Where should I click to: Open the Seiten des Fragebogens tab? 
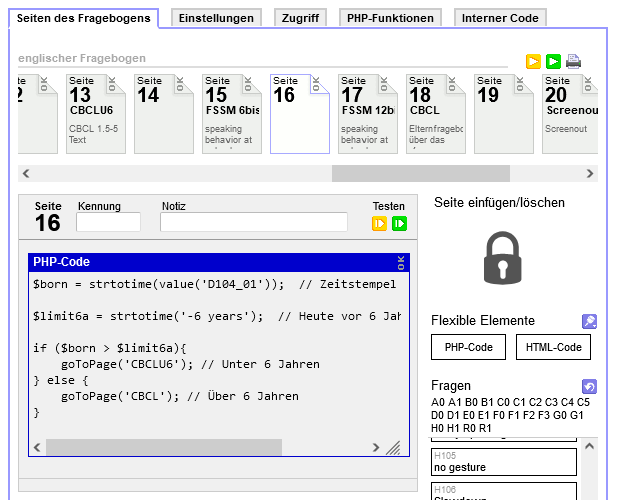84,18
